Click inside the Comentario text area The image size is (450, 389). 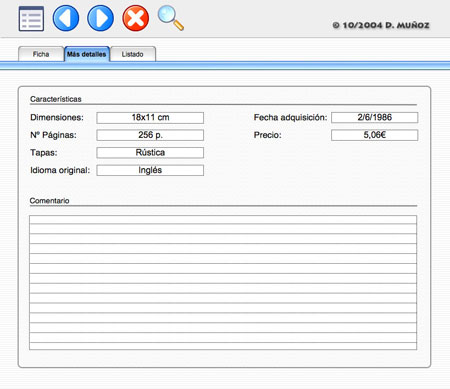coord(223,283)
